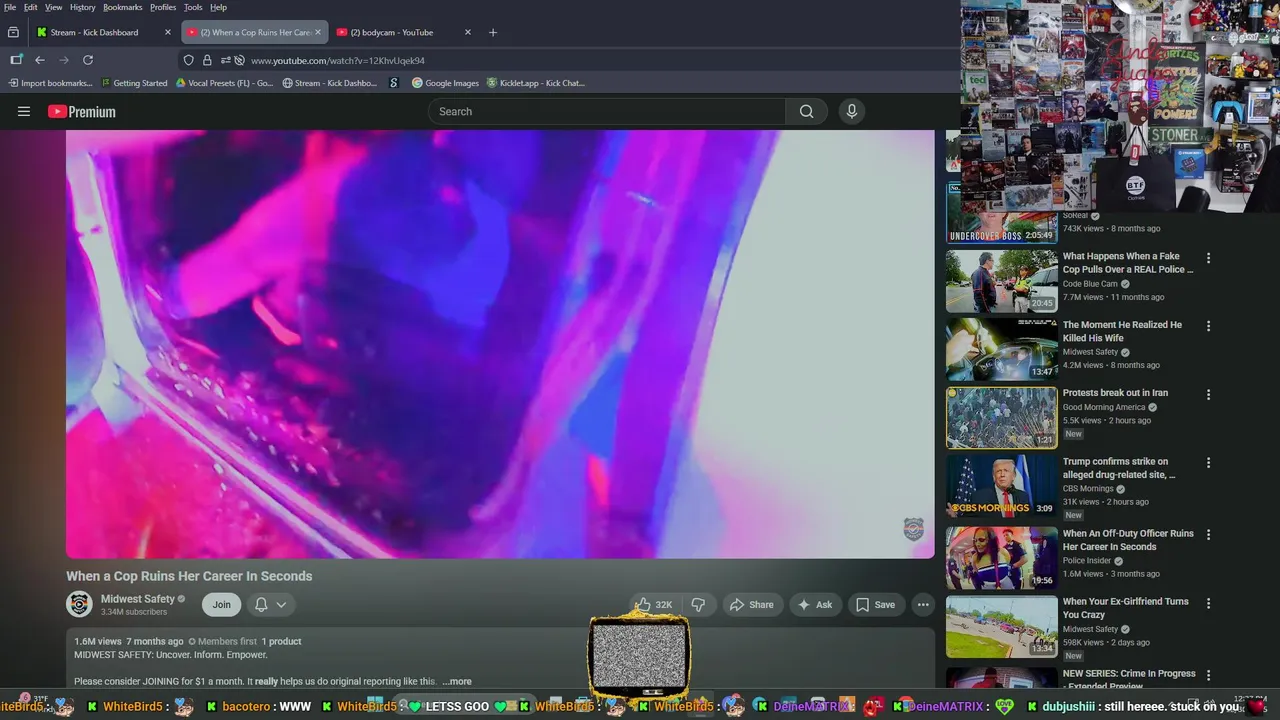
Task: Open options for Ex-Girlfriend video
Action: click(1208, 603)
